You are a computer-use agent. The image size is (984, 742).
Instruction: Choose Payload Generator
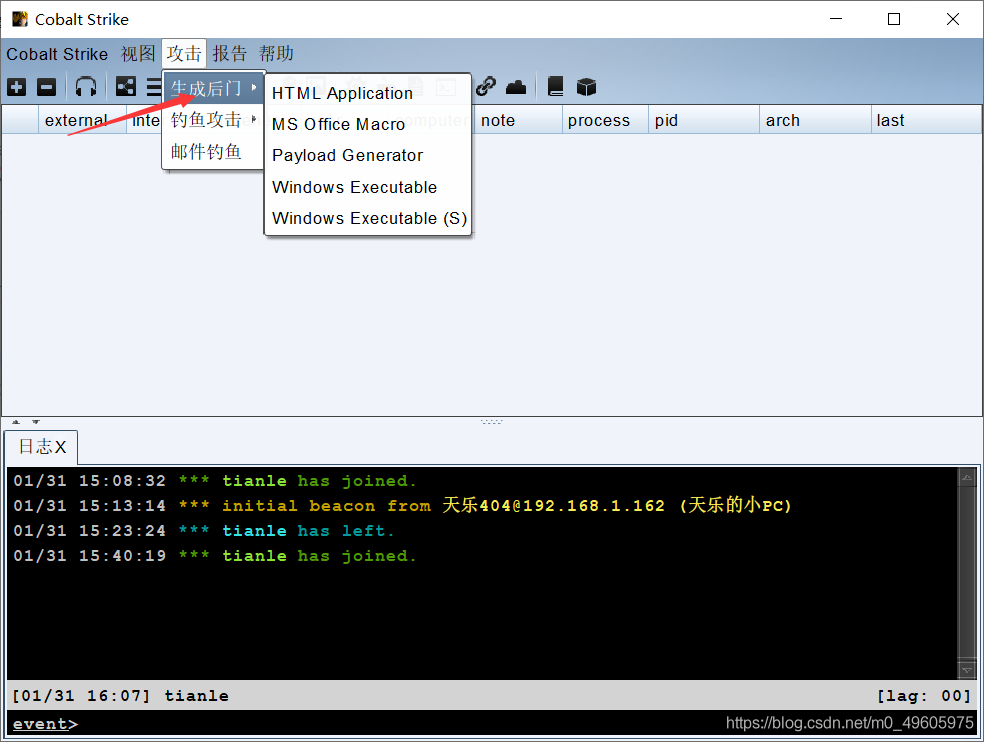tap(368, 156)
